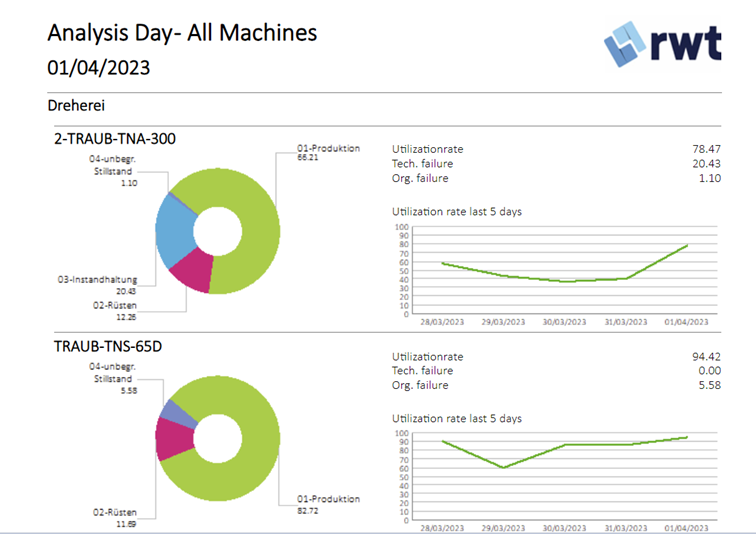
Task: Click the 01-Produktion 82.72 label
Action: click(328, 504)
